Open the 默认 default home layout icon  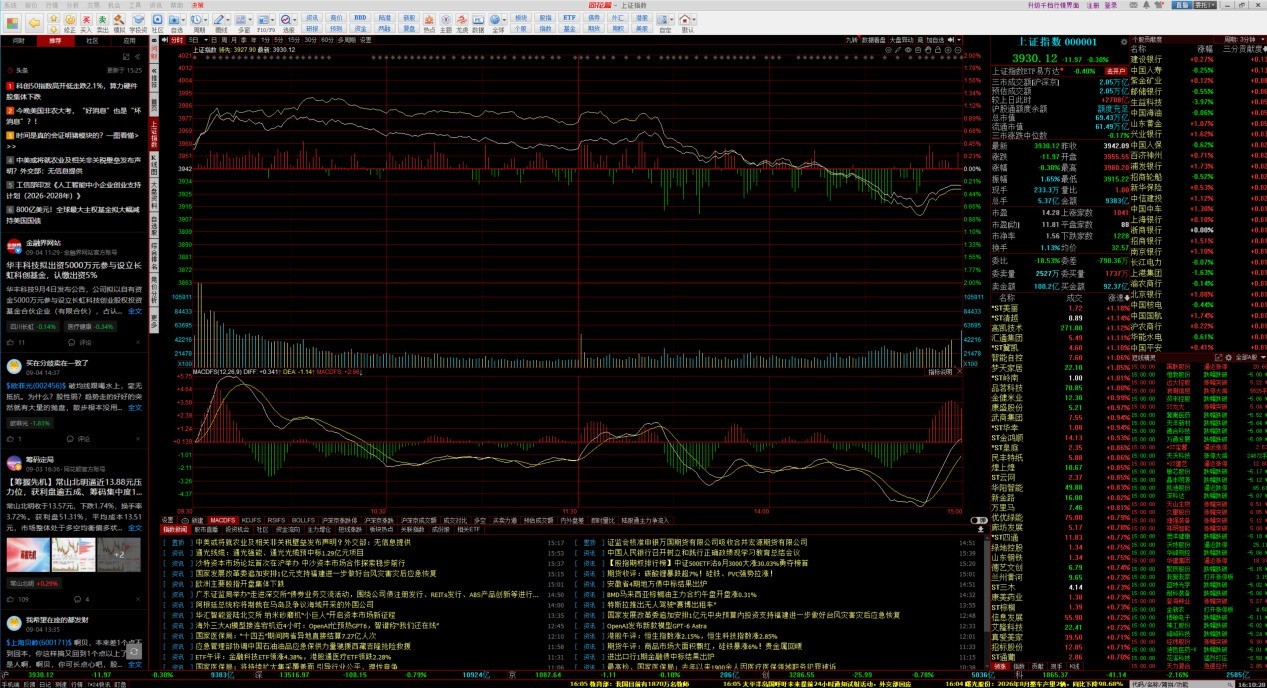[x=685, y=22]
